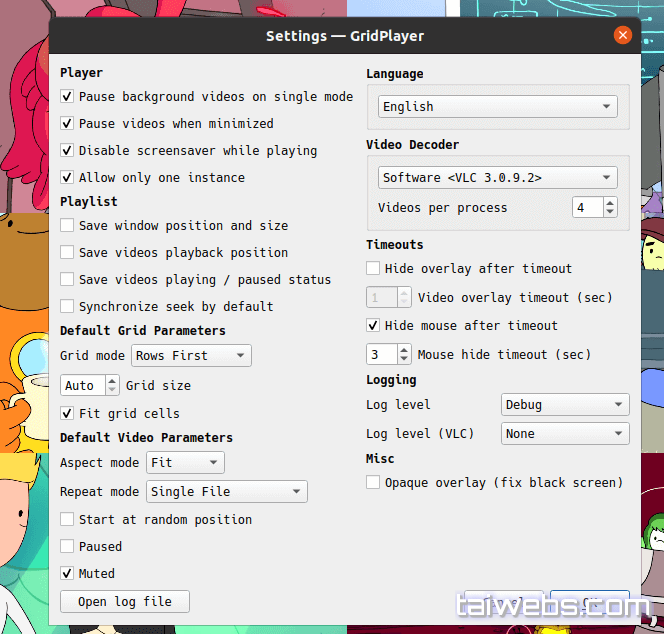Toggle Synchronize seek by default
Viewport: 664px width, 634px height.
tap(67, 307)
